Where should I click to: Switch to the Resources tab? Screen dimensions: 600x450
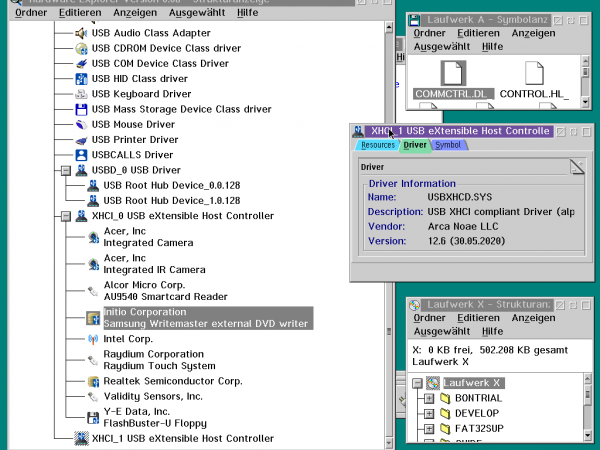pos(377,145)
